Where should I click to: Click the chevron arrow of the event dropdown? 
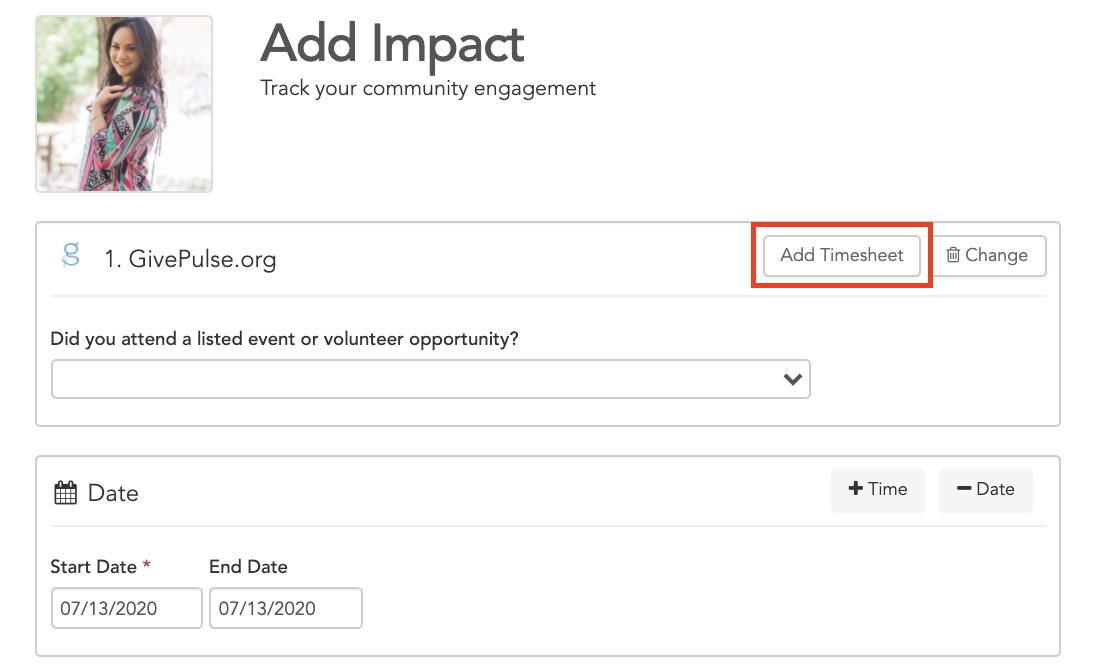(x=792, y=379)
